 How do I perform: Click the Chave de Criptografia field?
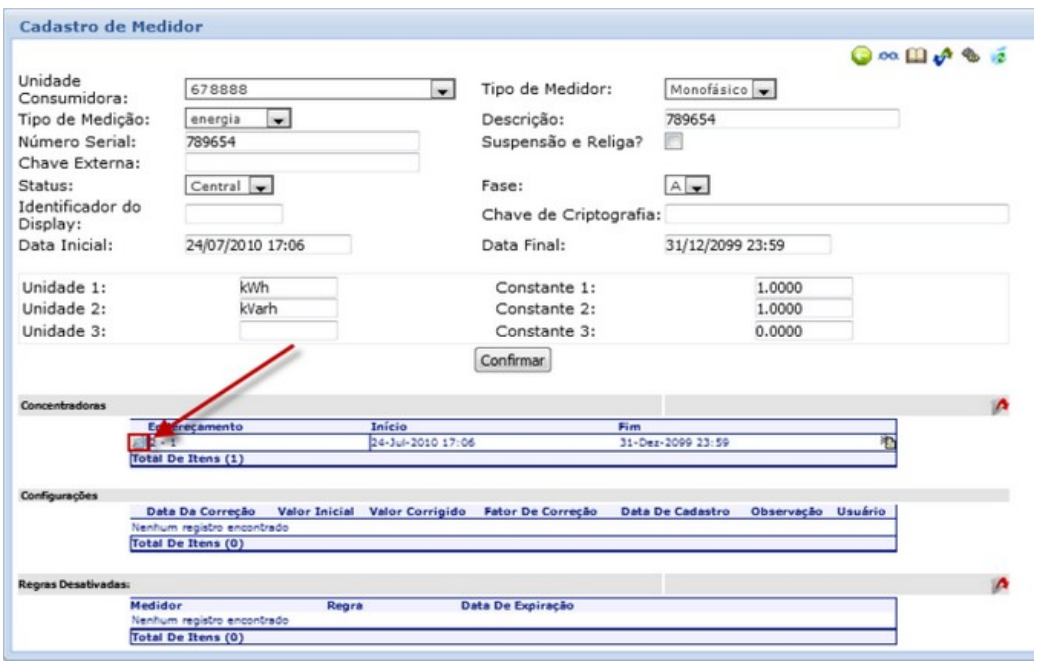(836, 213)
